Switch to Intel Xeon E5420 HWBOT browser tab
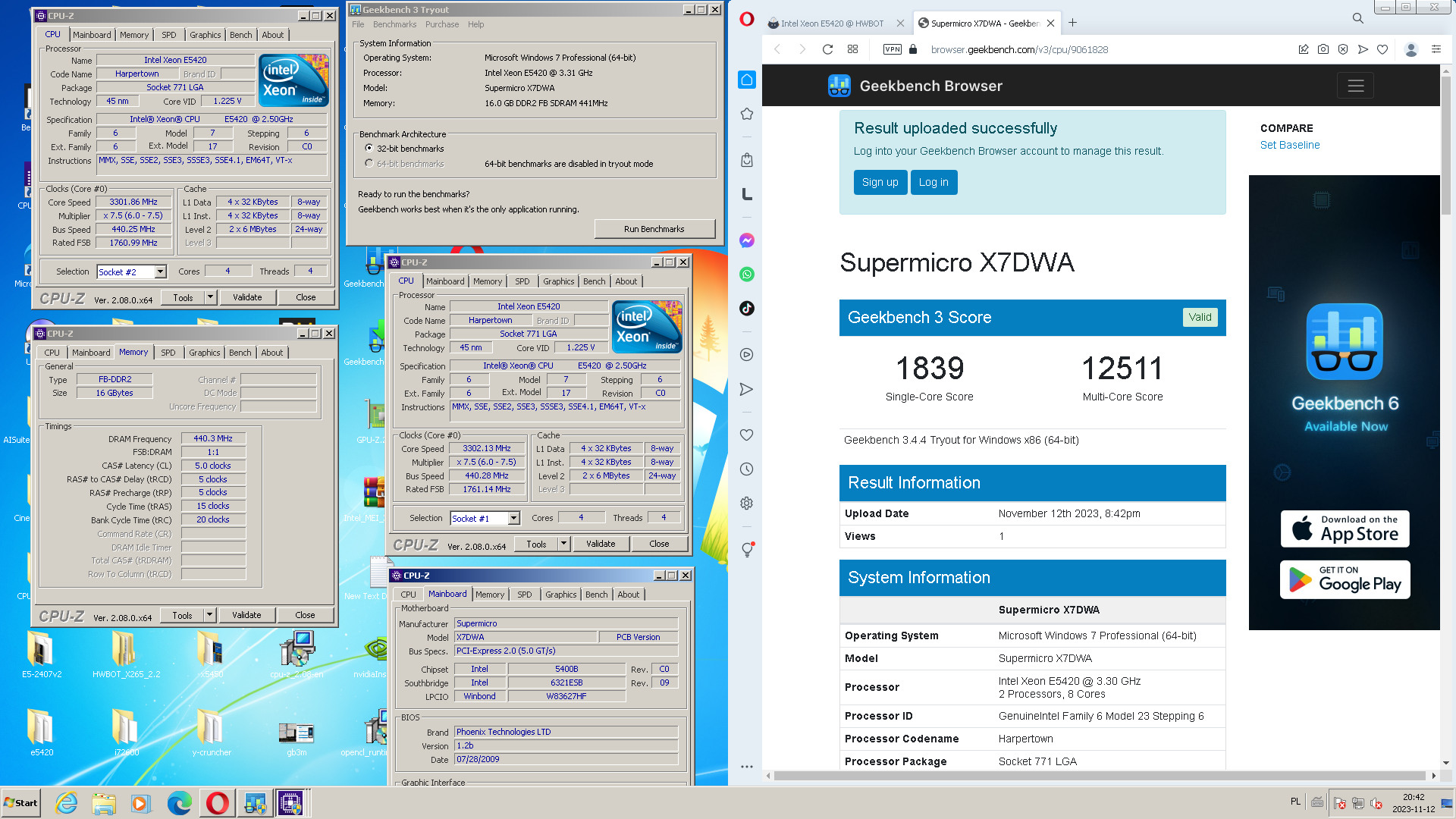The width and height of the screenshot is (1456, 819). click(x=832, y=24)
